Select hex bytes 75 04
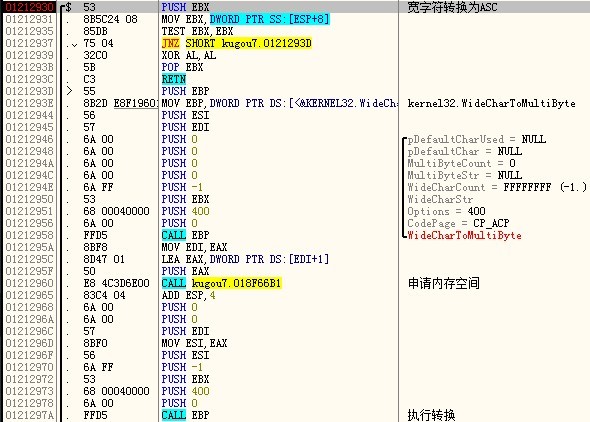The height and width of the screenshot is (422, 590). click(x=98, y=43)
